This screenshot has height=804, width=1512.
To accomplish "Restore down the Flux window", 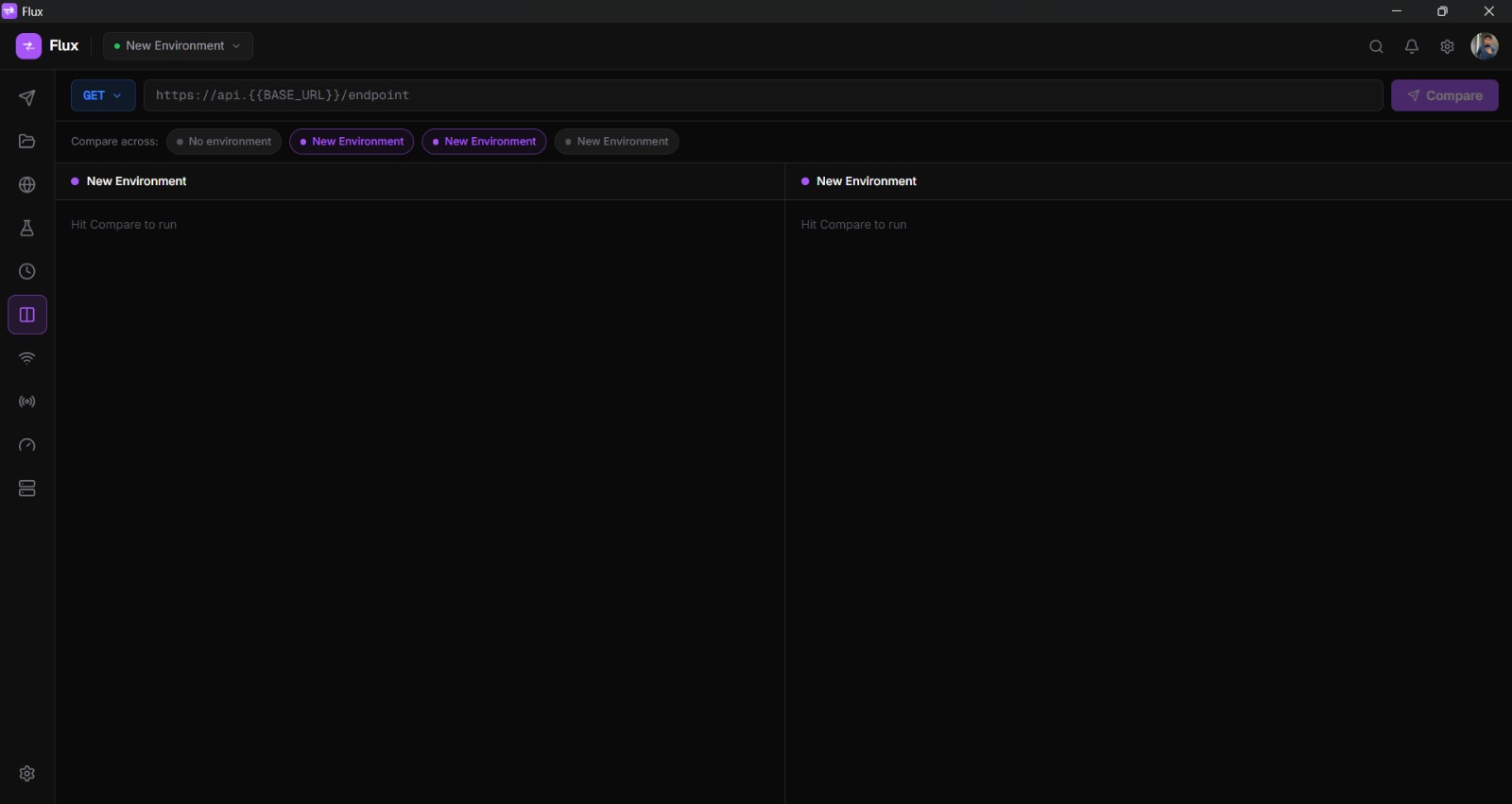I will pos(1442,11).
